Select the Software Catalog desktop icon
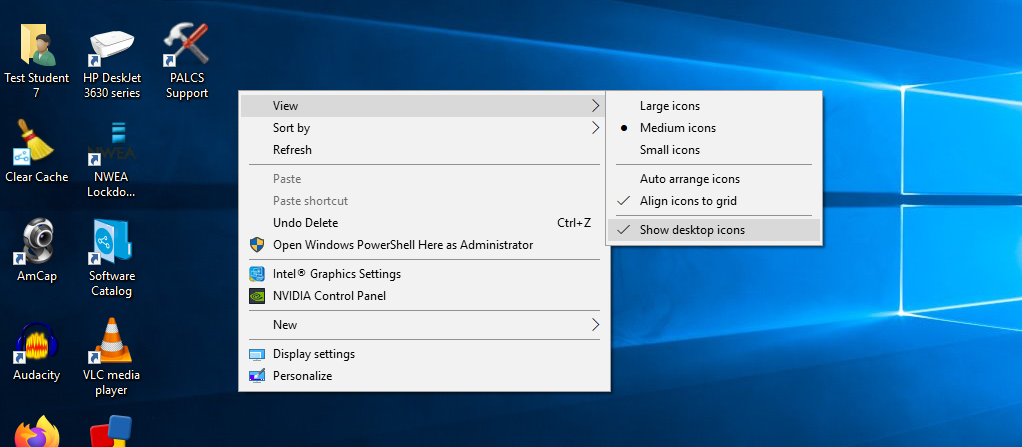 pos(111,245)
